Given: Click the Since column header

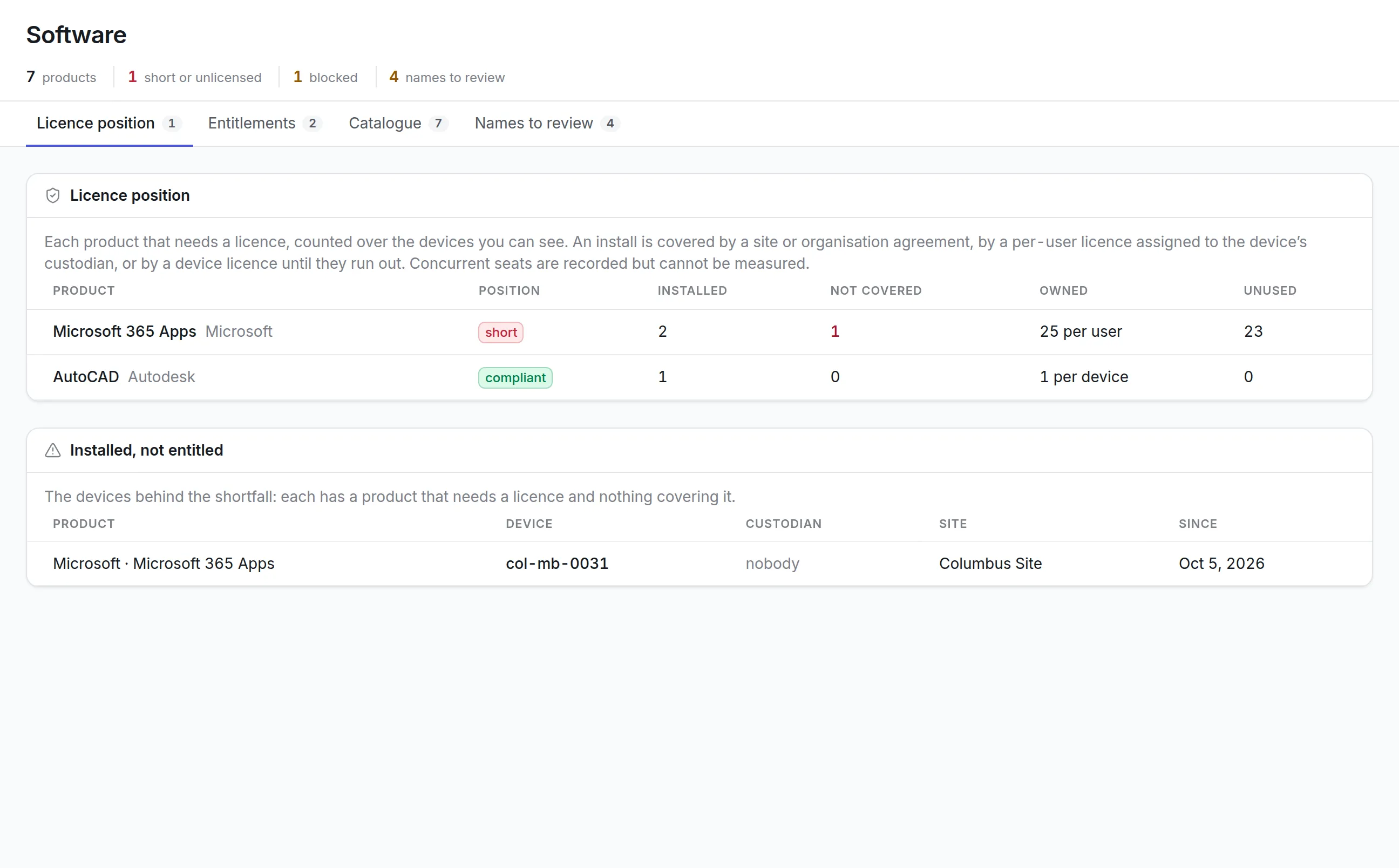Looking at the screenshot, I should point(1198,524).
